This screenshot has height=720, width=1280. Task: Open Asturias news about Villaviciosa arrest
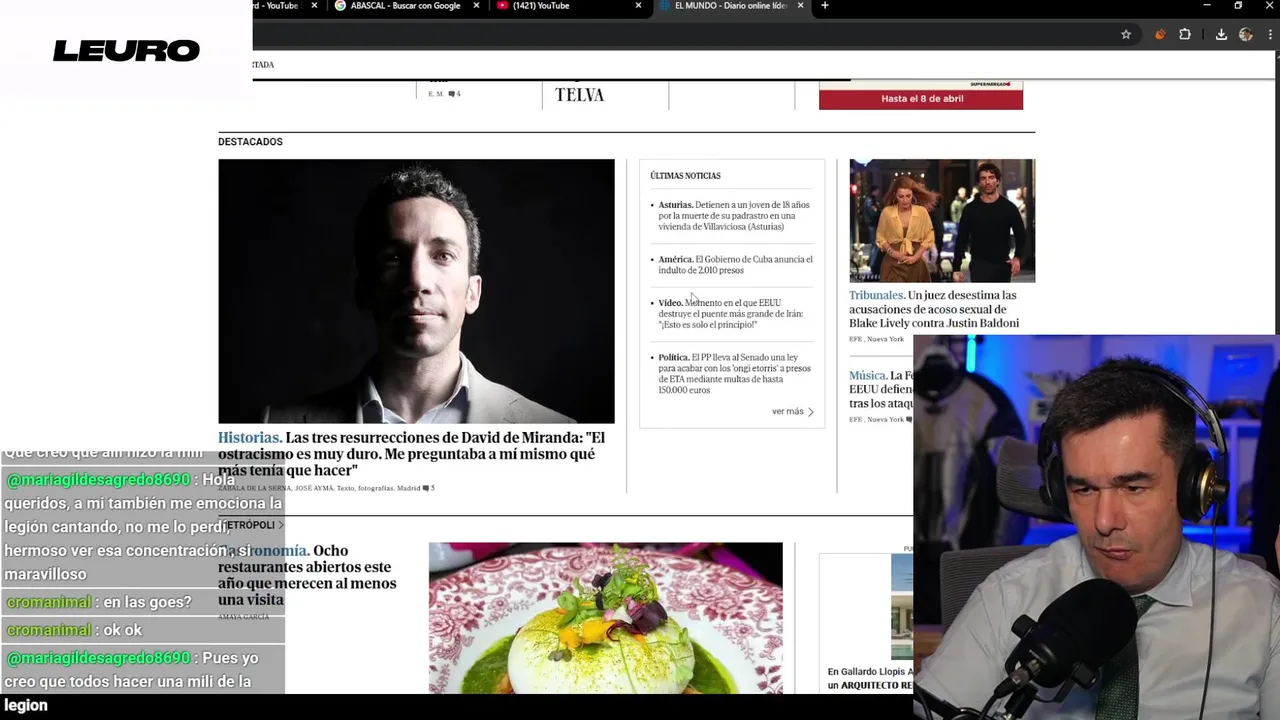pos(733,216)
